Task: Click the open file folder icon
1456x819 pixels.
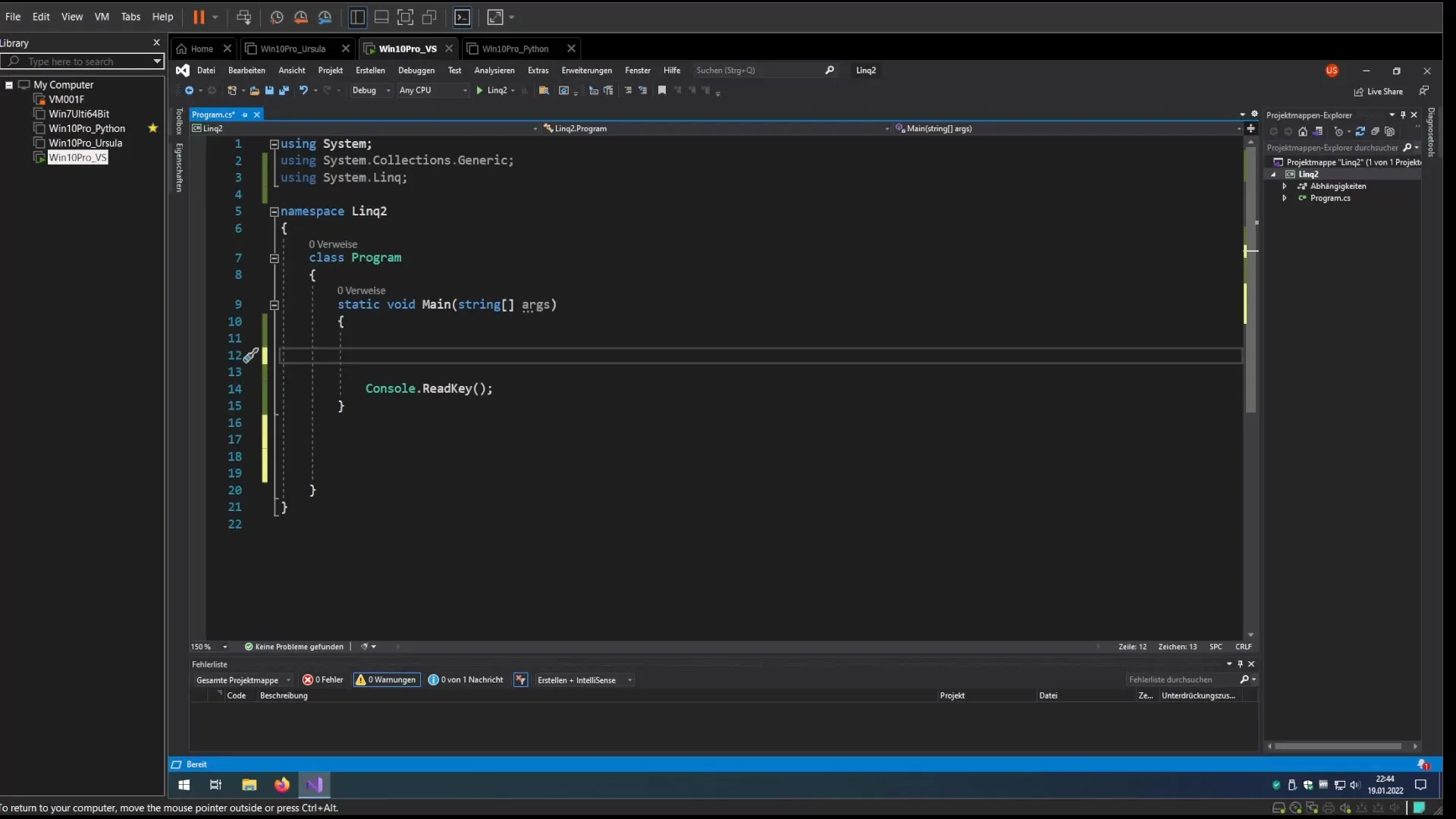Action: pos(255,90)
